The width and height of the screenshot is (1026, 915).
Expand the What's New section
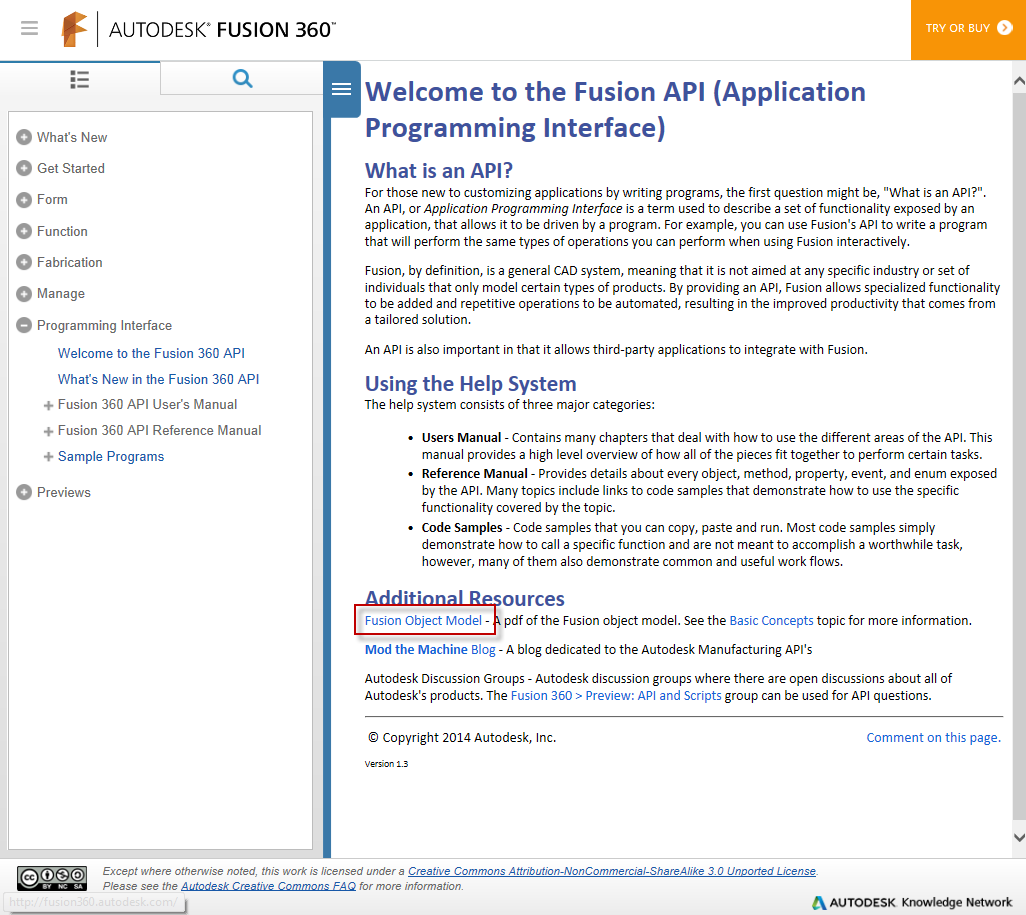click(24, 137)
